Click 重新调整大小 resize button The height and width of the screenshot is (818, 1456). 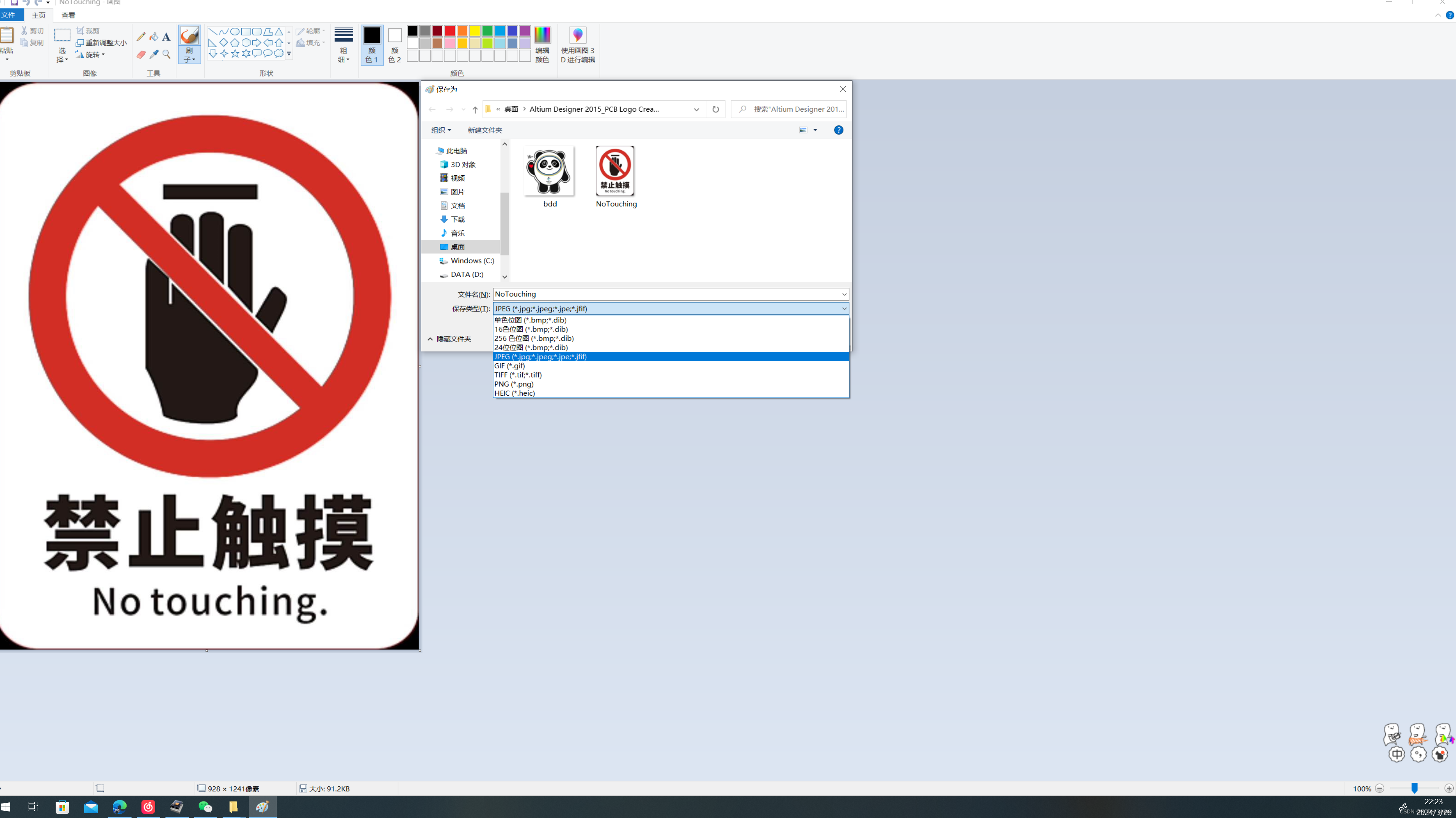pyautogui.click(x=101, y=42)
